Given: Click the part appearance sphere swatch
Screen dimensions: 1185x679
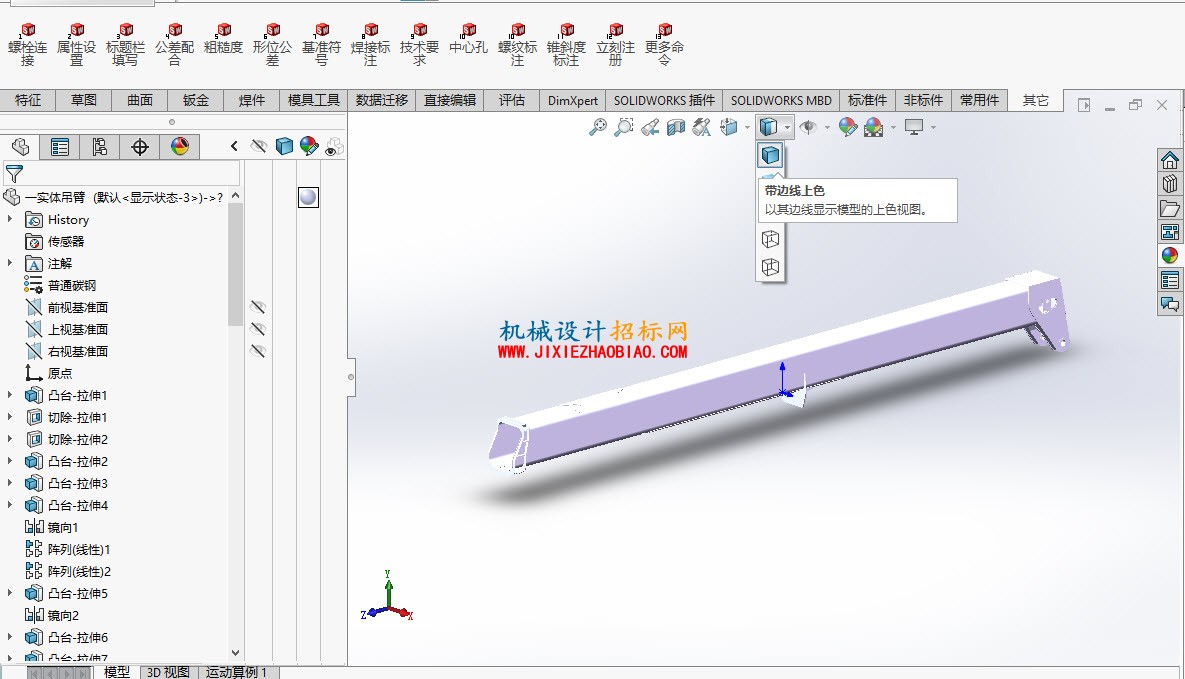Looking at the screenshot, I should click(308, 197).
